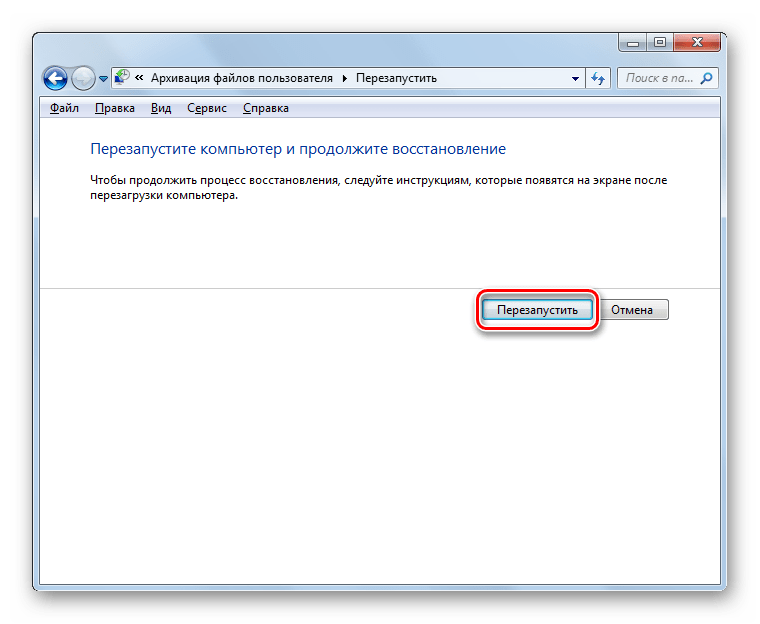Viewport: 760px width, 624px height.
Task: Click the text Чтобы продолжить процесс восстановления
Action: coord(214,180)
